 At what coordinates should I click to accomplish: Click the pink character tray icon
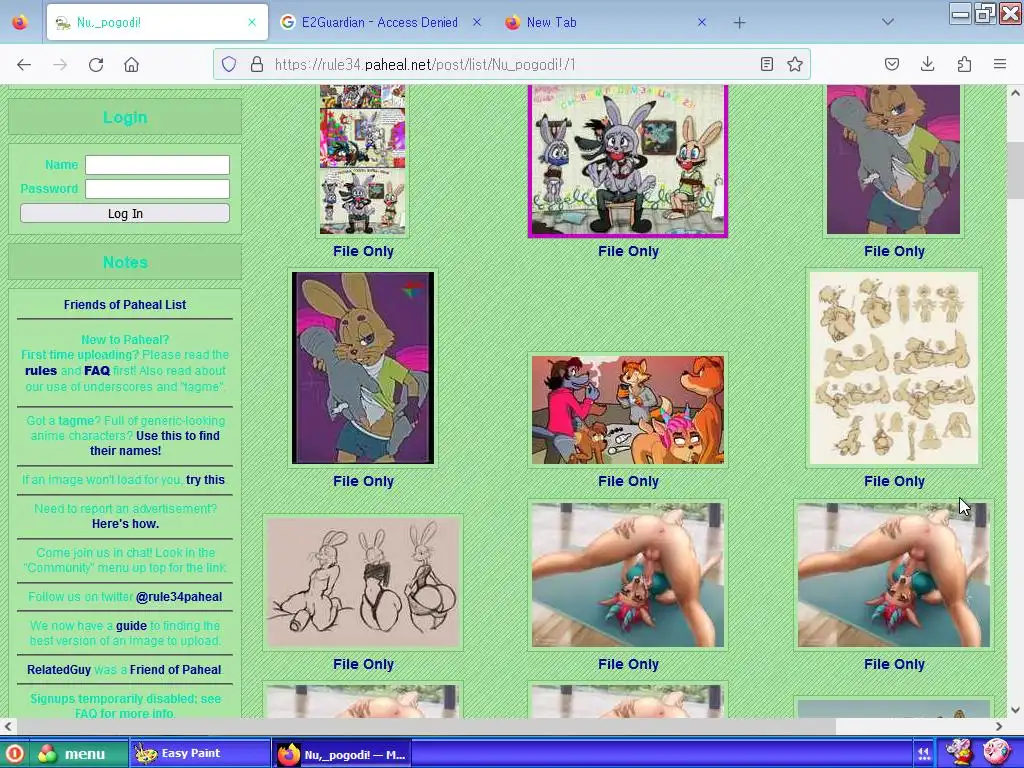click(996, 753)
